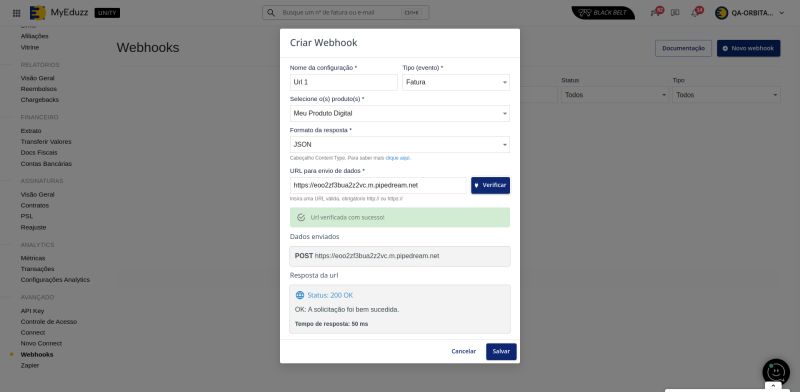The image size is (800, 392).
Task: Open Extrato in the sidebar
Action: pyautogui.click(x=31, y=131)
